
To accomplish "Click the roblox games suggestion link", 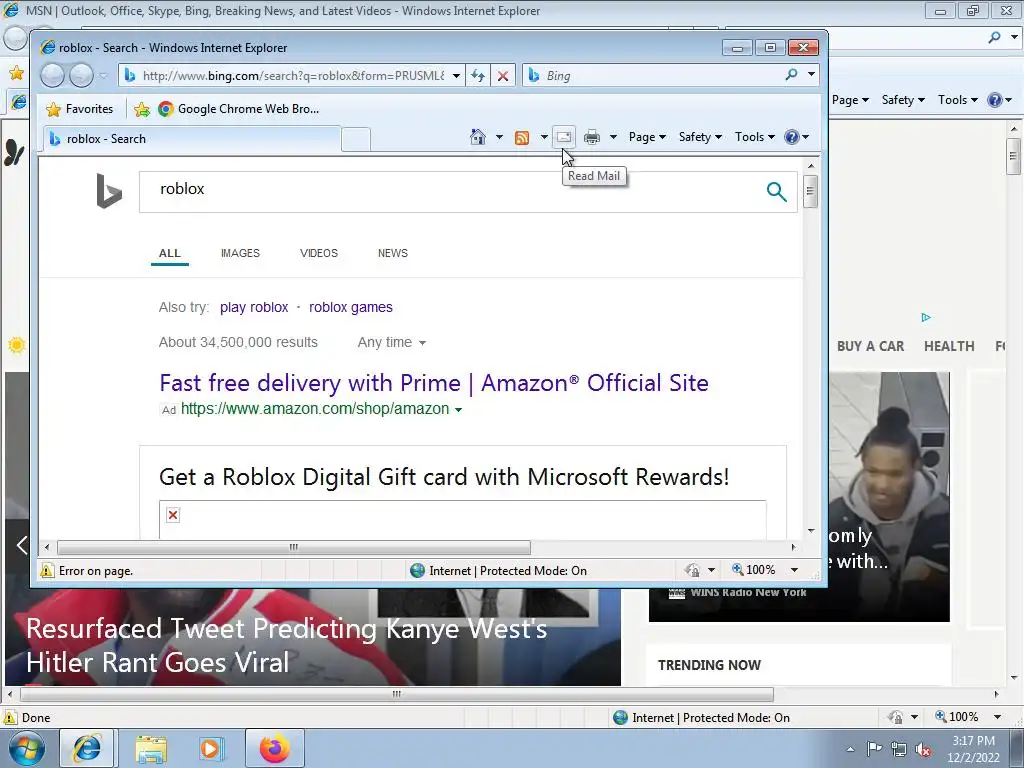I will (351, 308).
